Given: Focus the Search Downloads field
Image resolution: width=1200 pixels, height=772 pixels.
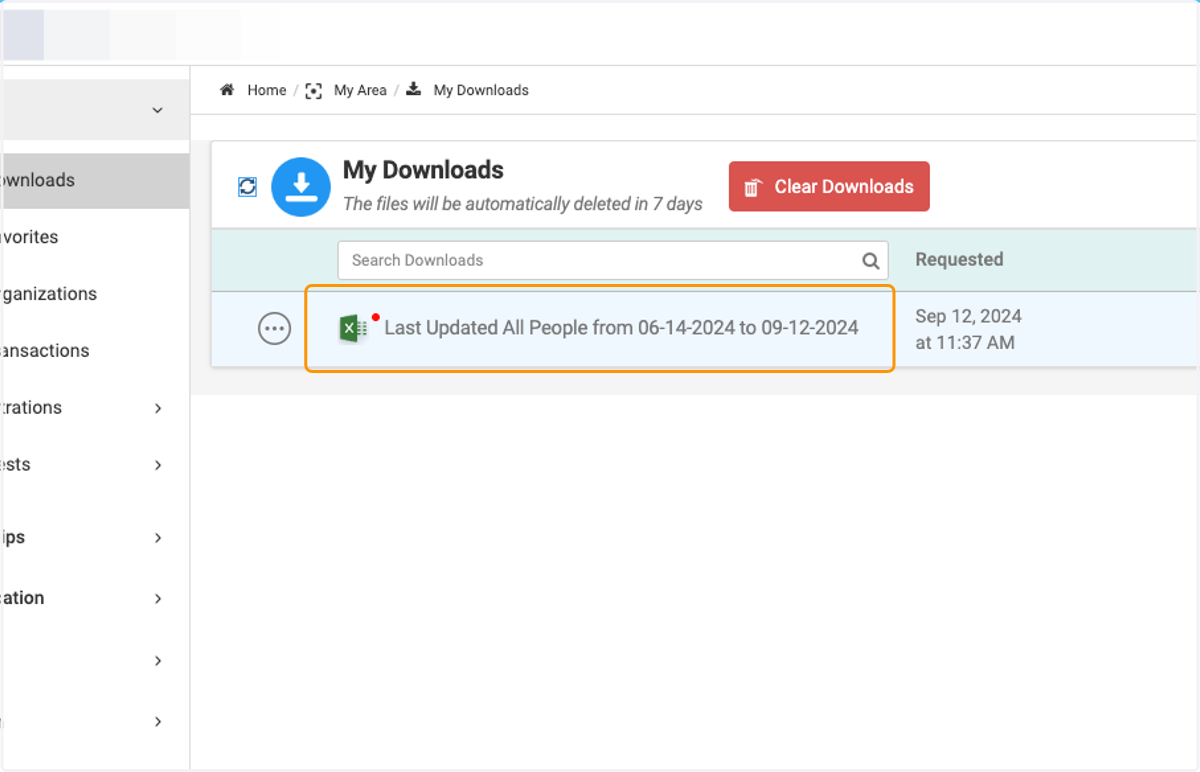Looking at the screenshot, I should pyautogui.click(x=613, y=260).
